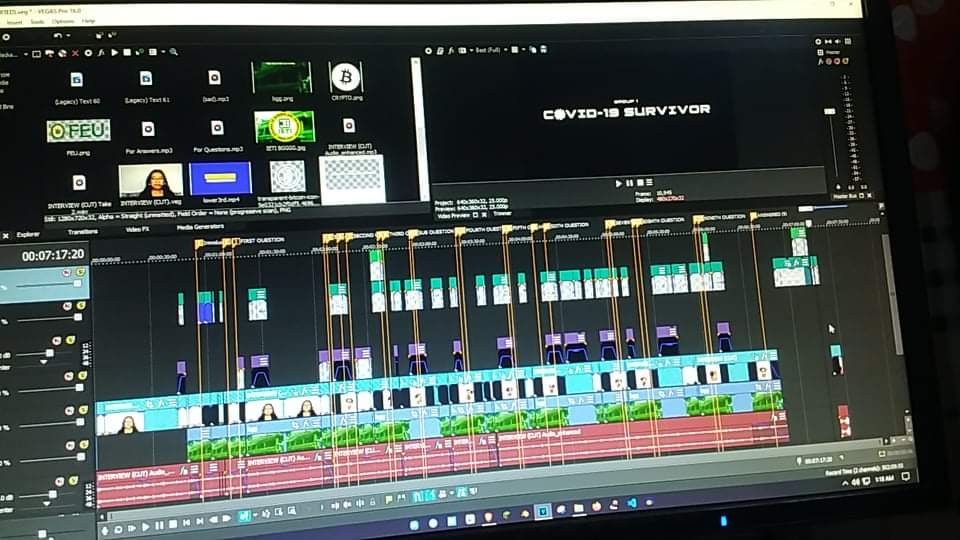Screen dimensions: 960x540
Task: Open the Insert menu
Action: click(x=14, y=22)
